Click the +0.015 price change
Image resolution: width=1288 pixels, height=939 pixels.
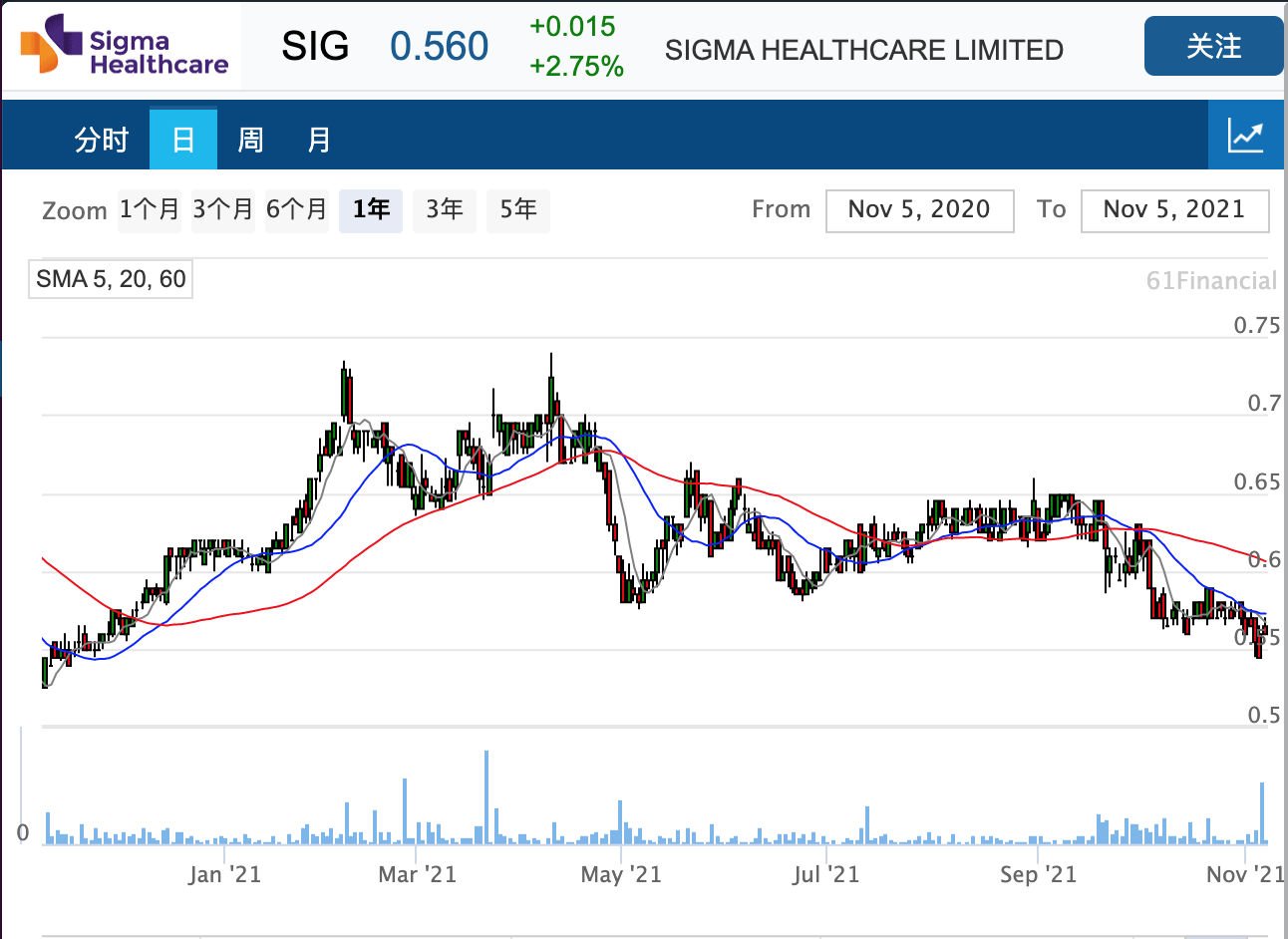572,27
